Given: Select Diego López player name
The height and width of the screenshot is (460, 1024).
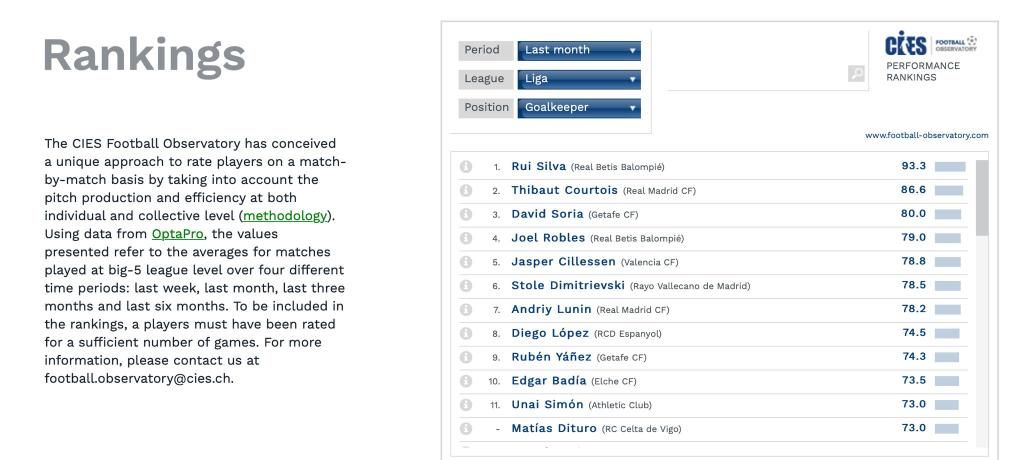Looking at the screenshot, I should (x=551, y=333).
